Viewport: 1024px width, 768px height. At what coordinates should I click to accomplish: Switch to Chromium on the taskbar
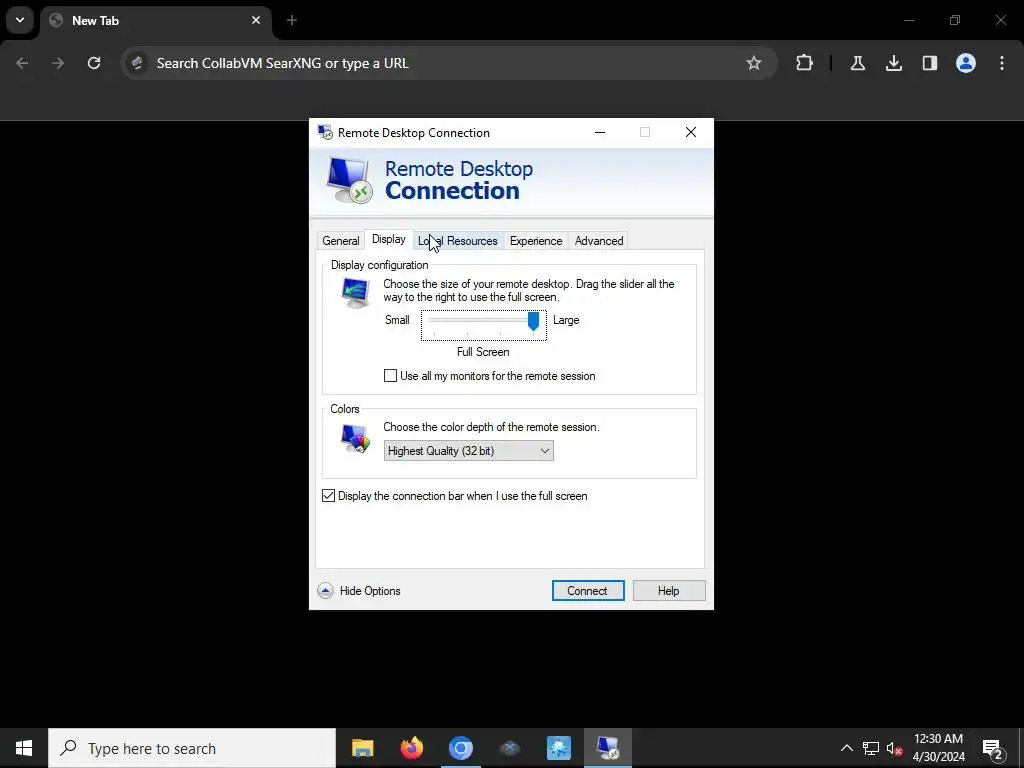460,748
